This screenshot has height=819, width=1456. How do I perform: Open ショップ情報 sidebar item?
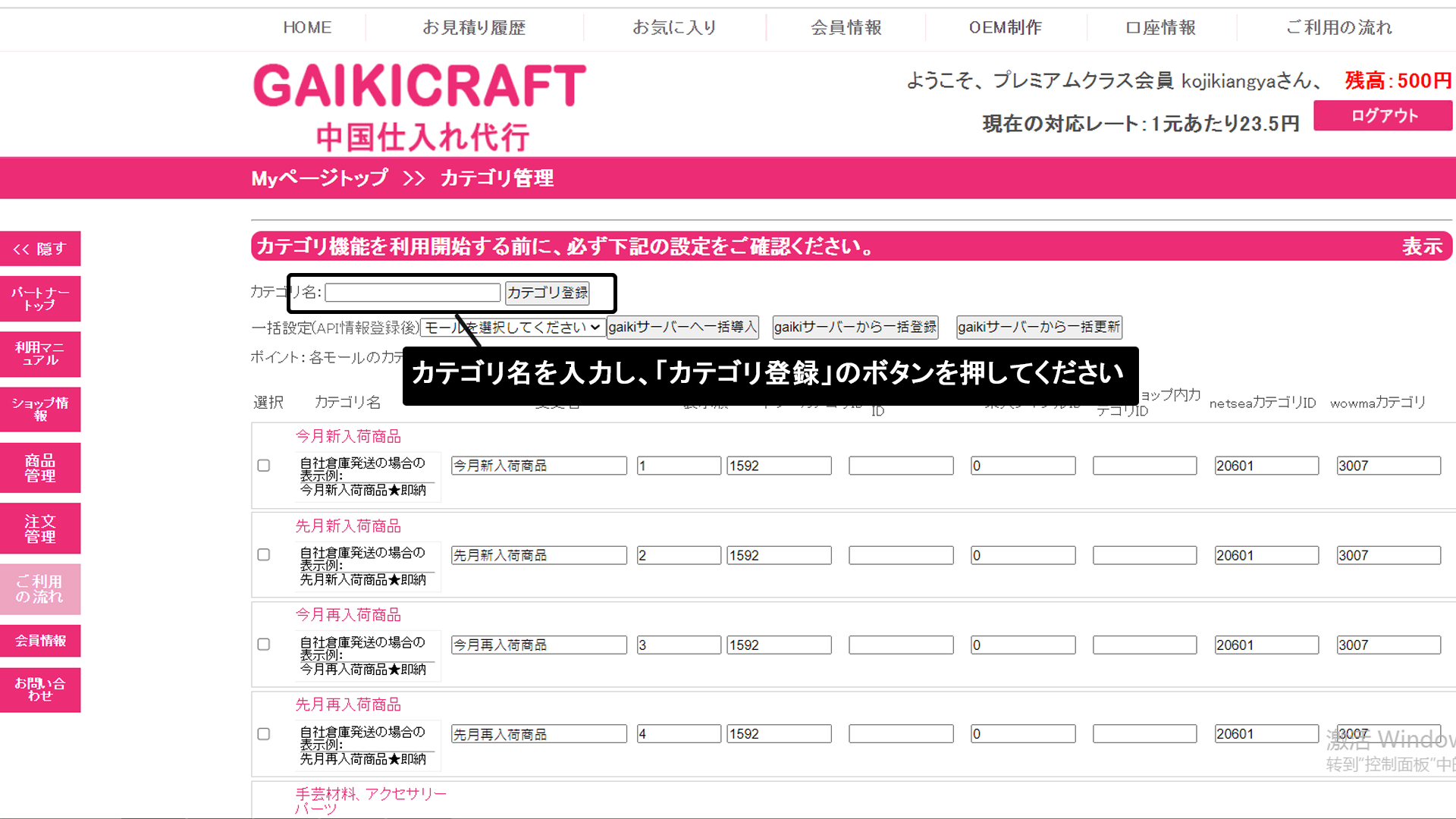[40, 409]
